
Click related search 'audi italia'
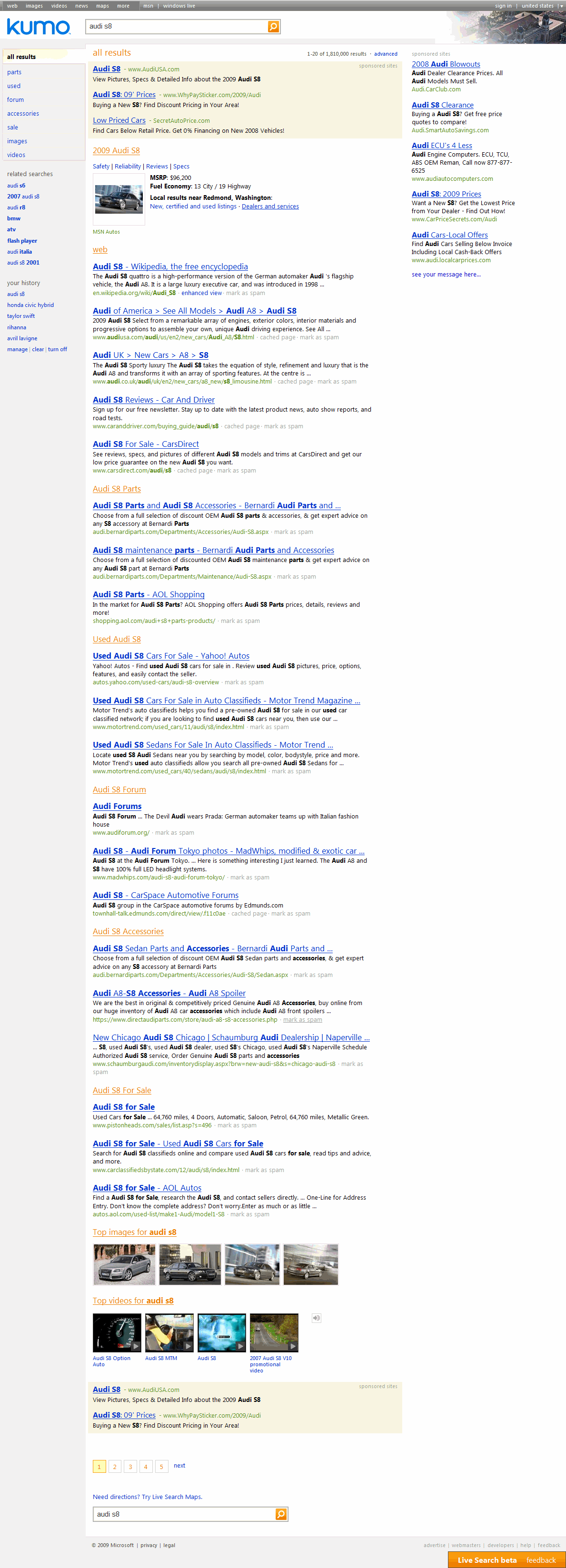pyautogui.click(x=20, y=252)
